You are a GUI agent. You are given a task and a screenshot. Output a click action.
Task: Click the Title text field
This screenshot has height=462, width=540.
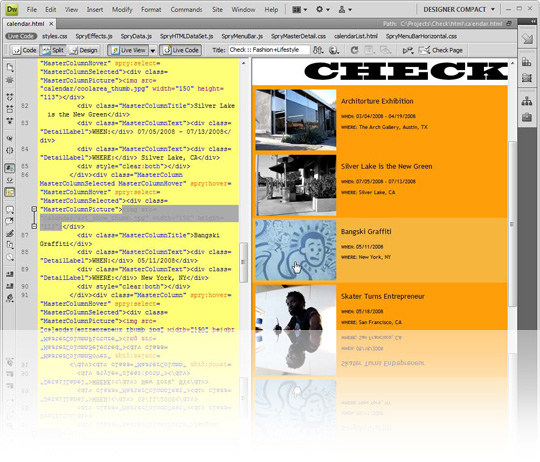pos(269,50)
